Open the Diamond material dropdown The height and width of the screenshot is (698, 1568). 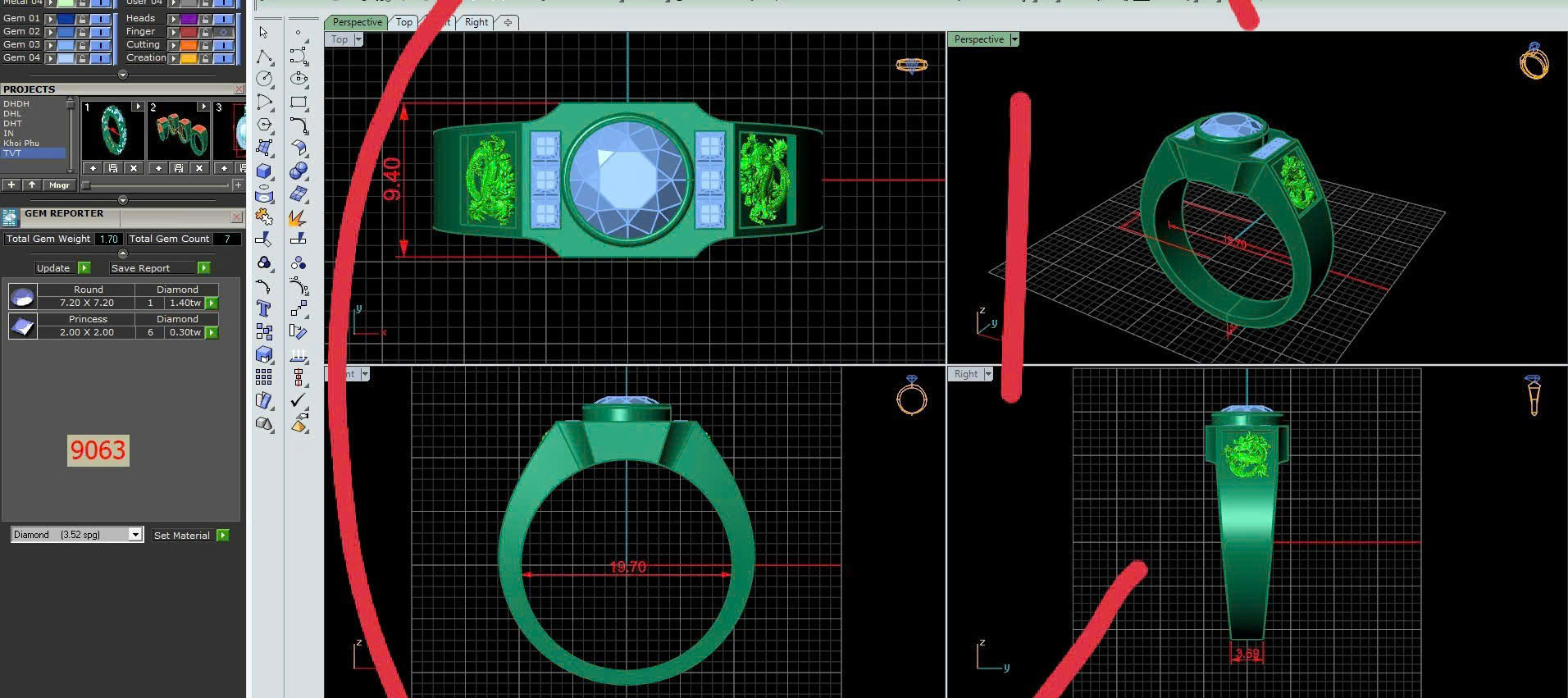135,535
